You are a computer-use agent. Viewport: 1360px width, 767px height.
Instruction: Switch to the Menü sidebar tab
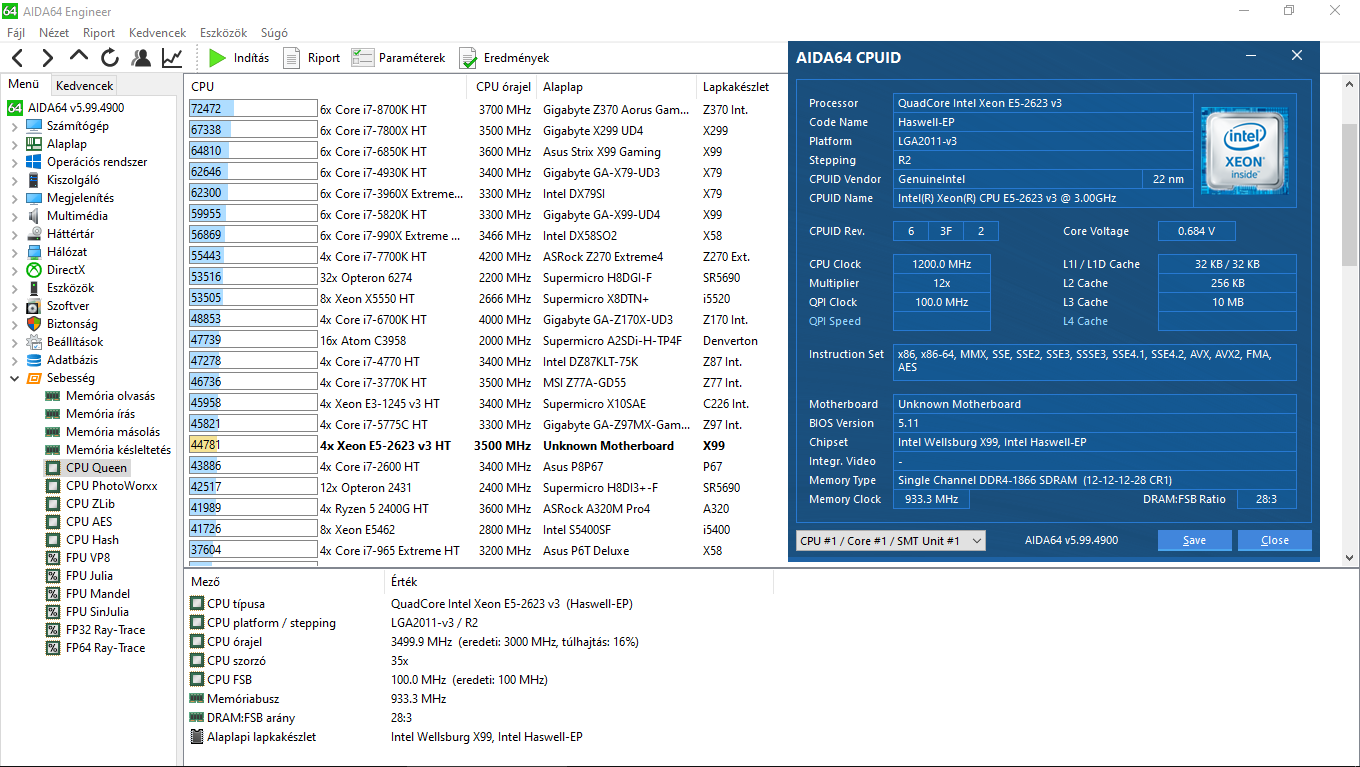[x=24, y=84]
